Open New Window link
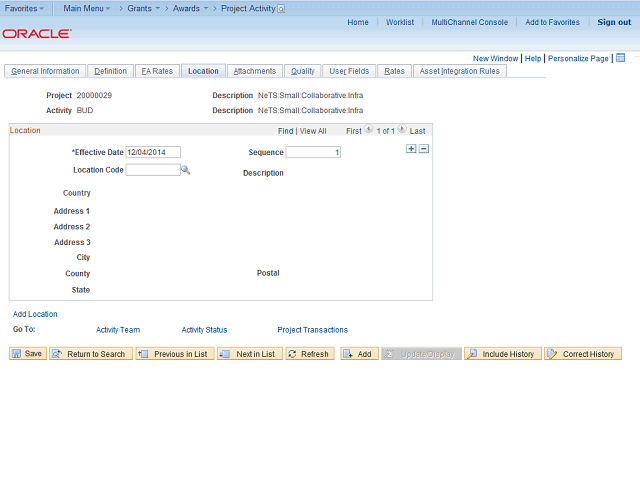 [x=496, y=58]
